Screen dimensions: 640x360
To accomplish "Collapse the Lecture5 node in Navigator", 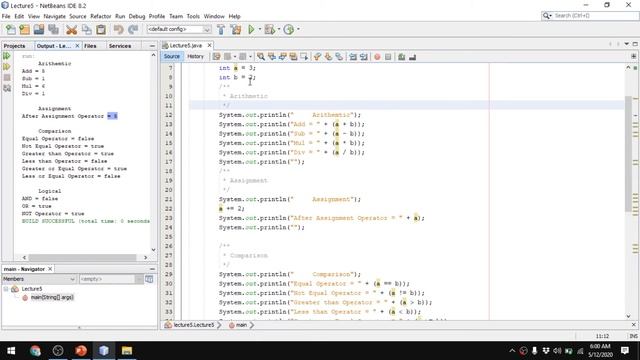I will [x=6, y=289].
